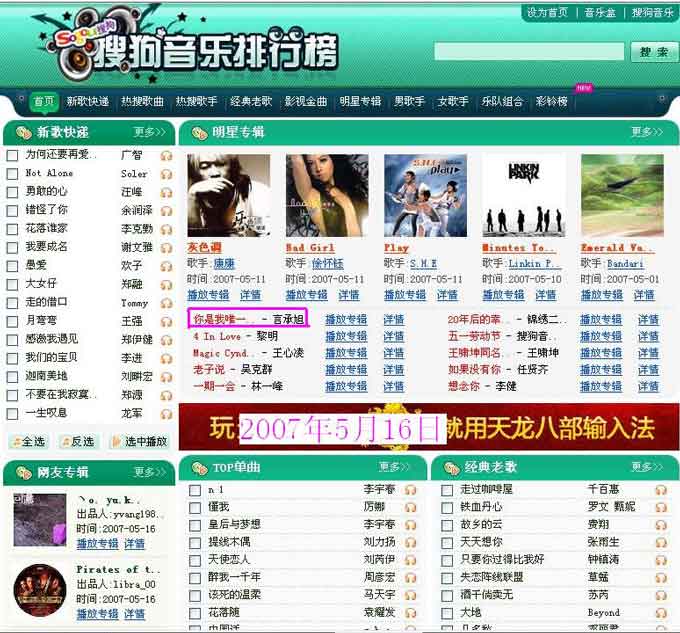
Task: Check the box for 为何还要再爱
Action: (x=13, y=156)
